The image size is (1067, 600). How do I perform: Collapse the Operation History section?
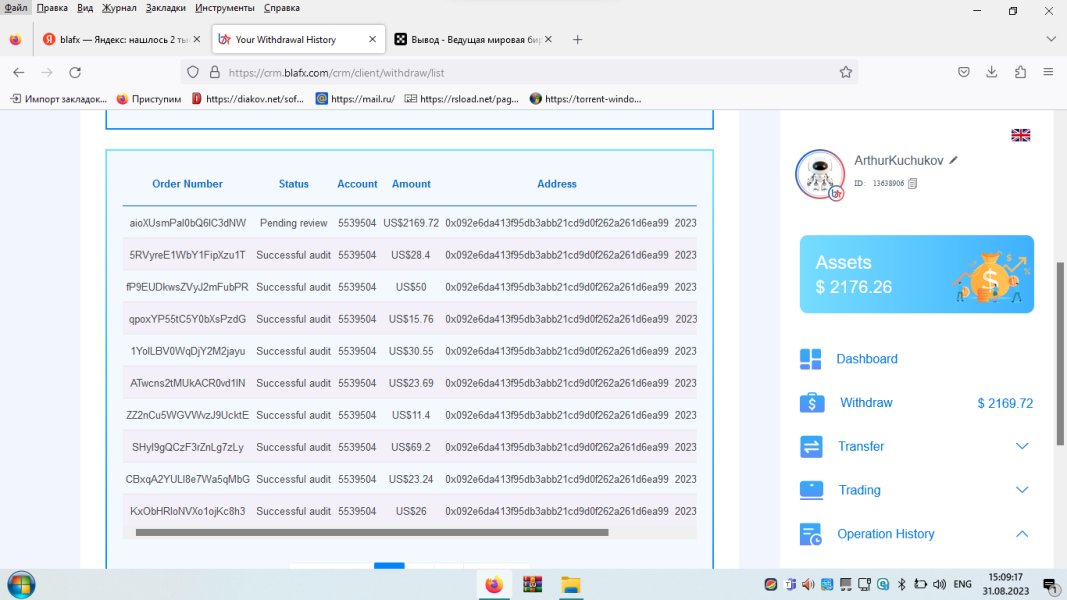[x=1021, y=534]
